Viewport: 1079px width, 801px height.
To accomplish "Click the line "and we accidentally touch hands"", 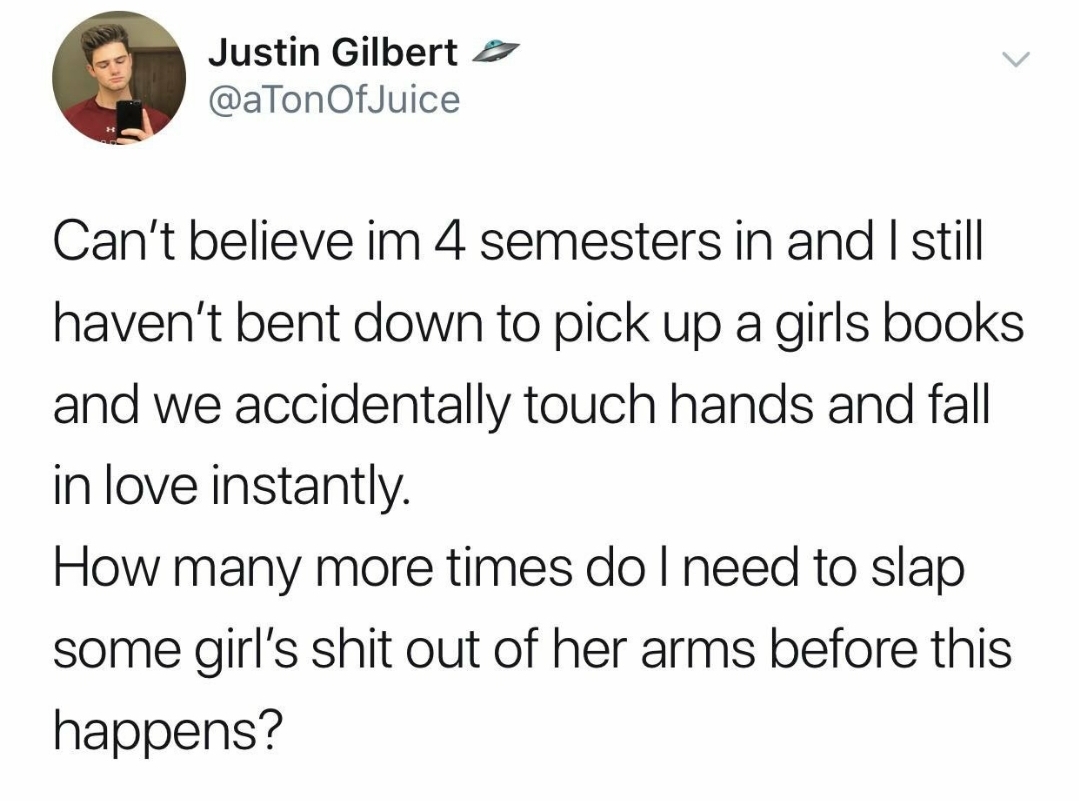I will [521, 405].
